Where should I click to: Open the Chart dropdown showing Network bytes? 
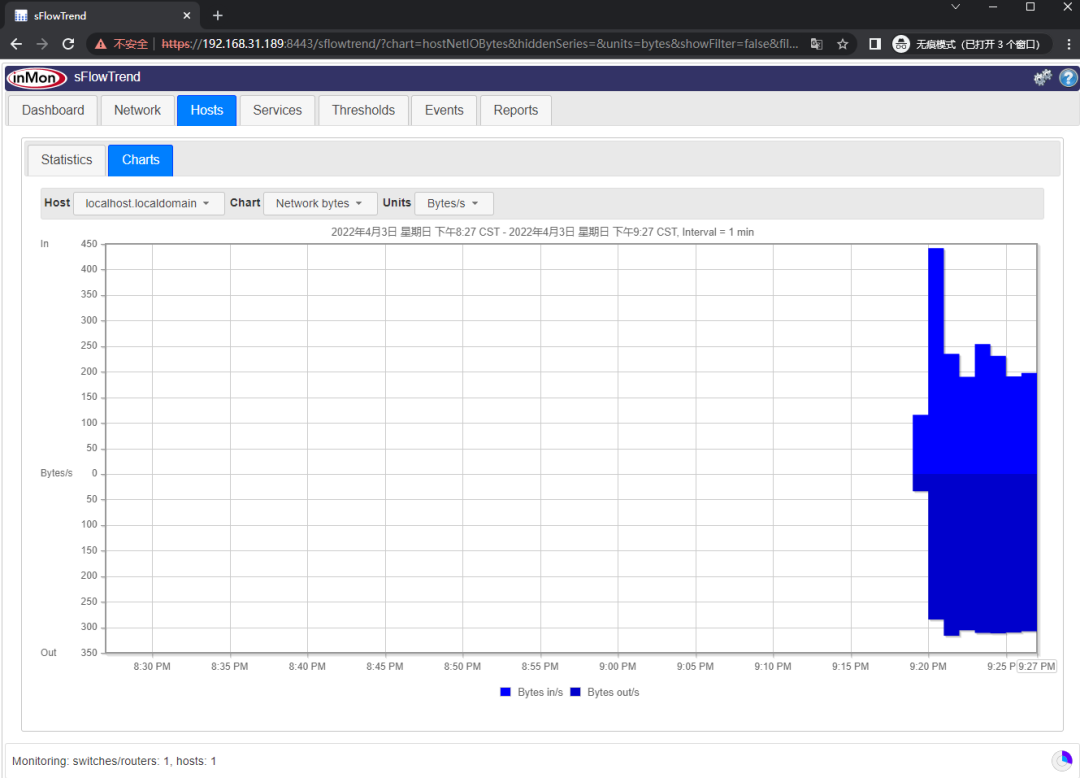pos(319,203)
